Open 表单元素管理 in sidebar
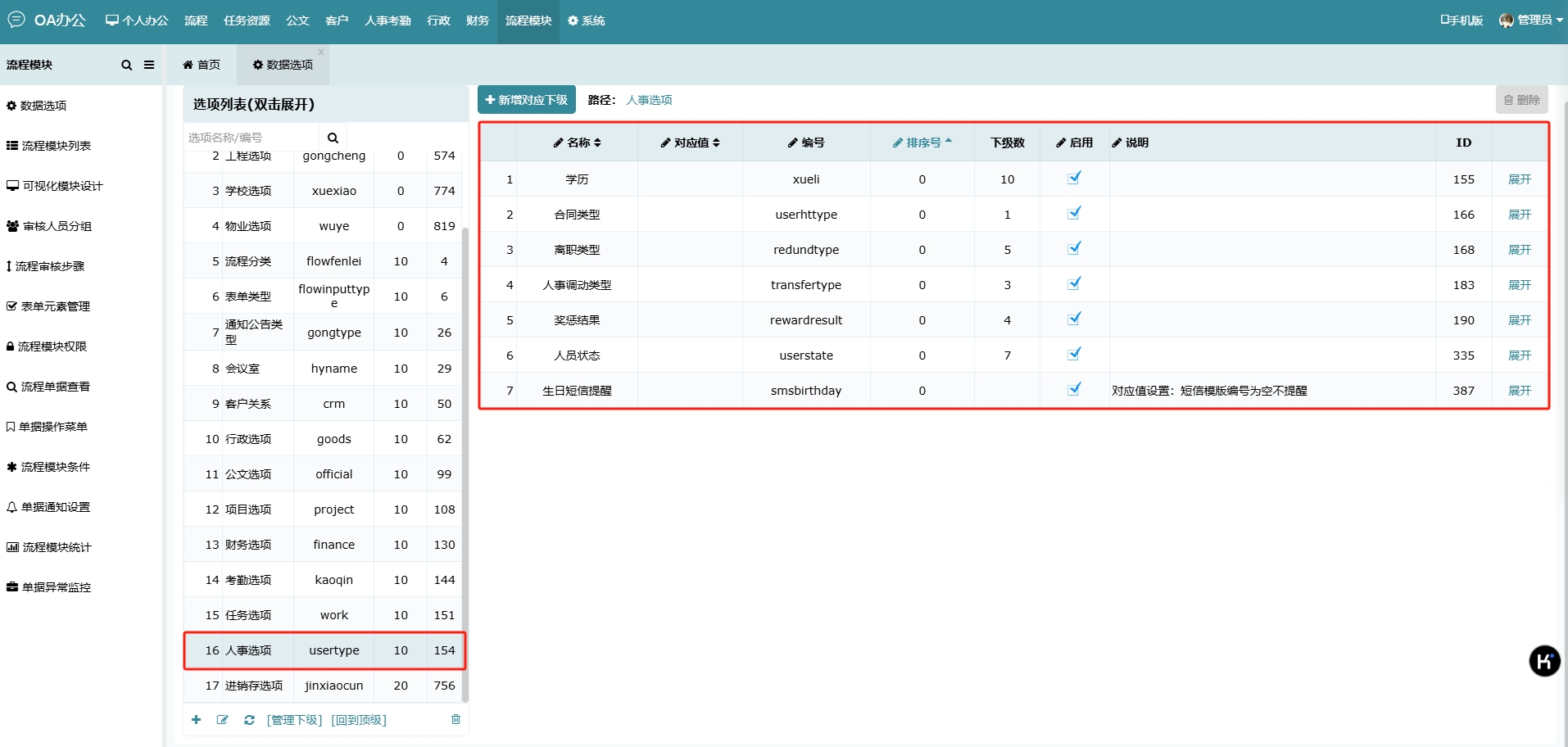 (x=48, y=306)
